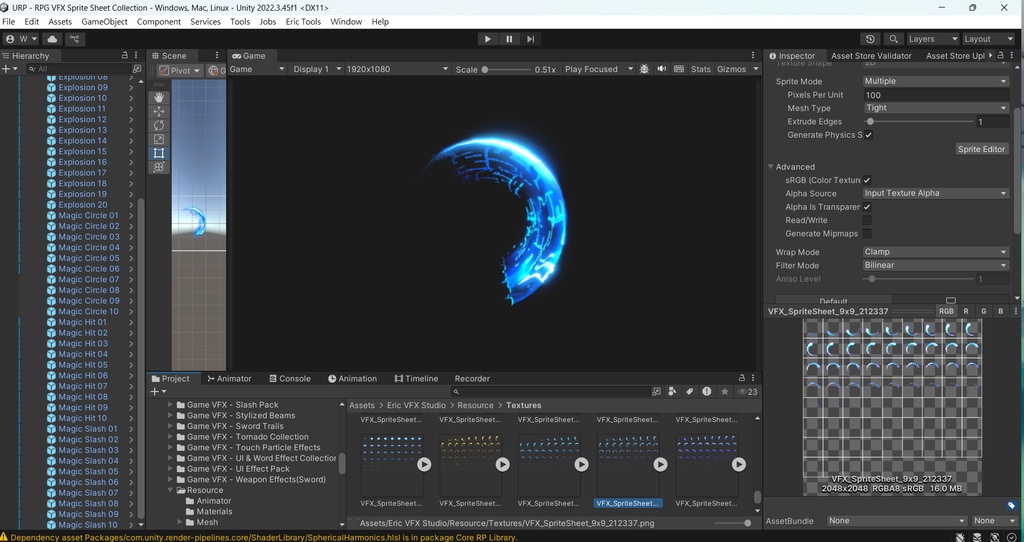
Task: Click the Pivot toggle button in Scene
Action: (179, 71)
